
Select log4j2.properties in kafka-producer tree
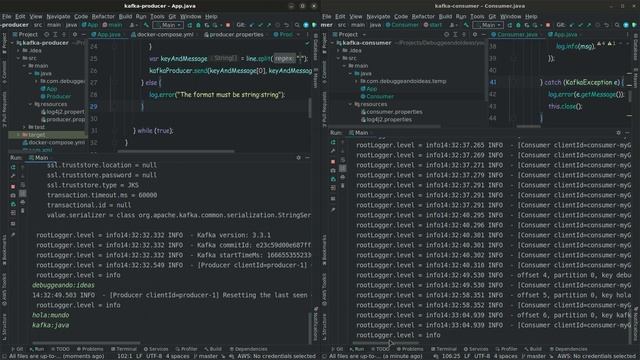click(63, 111)
